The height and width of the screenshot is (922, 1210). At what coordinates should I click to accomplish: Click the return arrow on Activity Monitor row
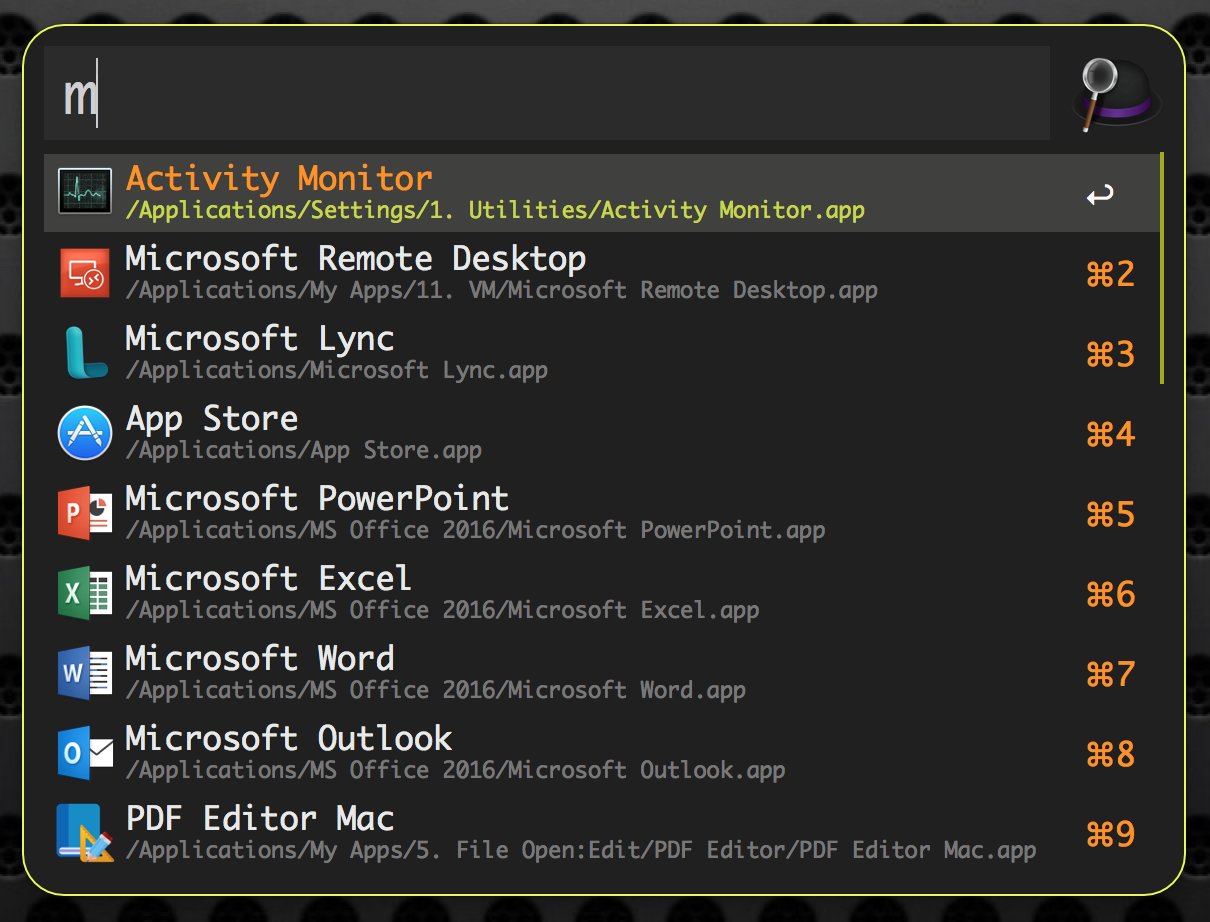click(x=1100, y=194)
